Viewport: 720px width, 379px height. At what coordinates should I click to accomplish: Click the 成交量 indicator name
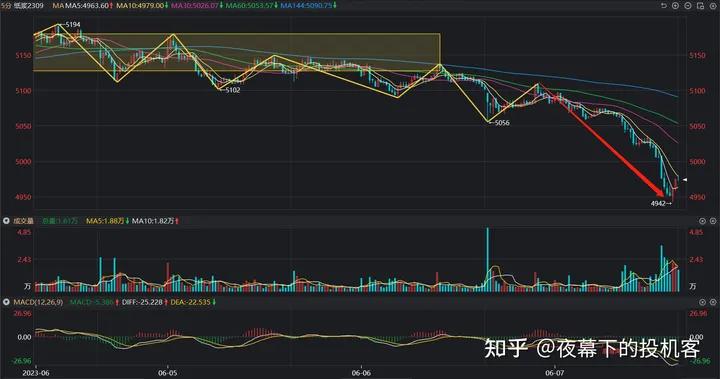[23, 221]
